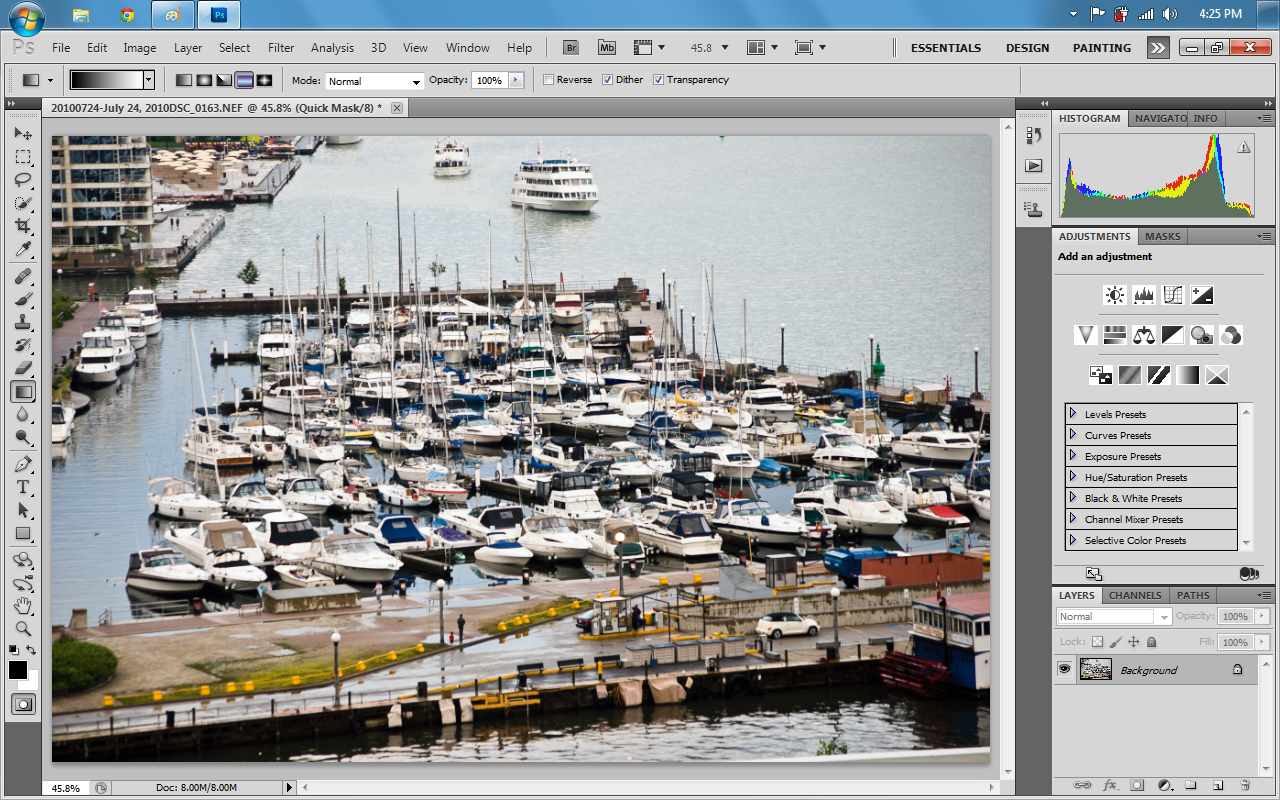The image size is (1280, 800).
Task: Open the Opacity slider arrow in options bar
Action: [516, 80]
